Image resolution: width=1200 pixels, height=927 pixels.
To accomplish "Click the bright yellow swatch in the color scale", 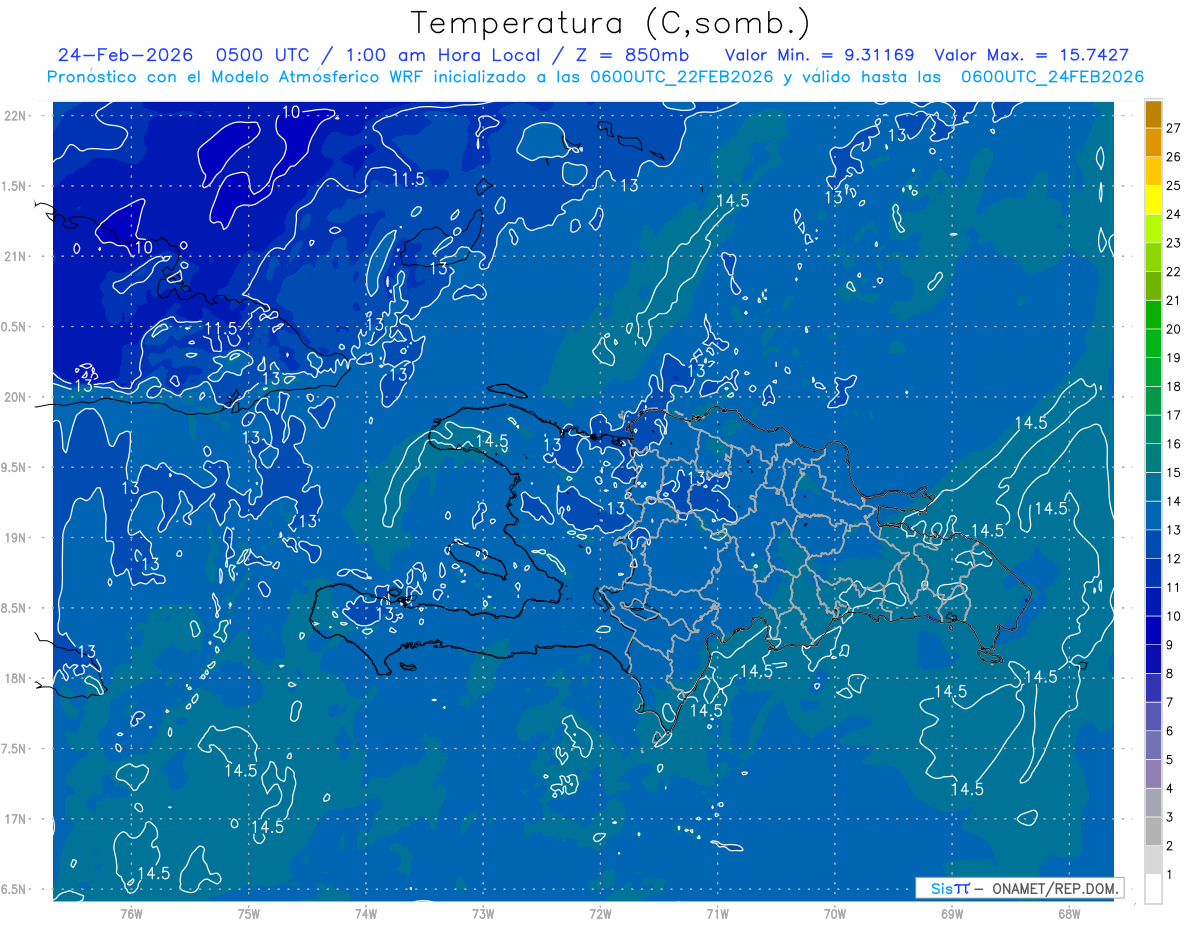I will [x=1153, y=200].
